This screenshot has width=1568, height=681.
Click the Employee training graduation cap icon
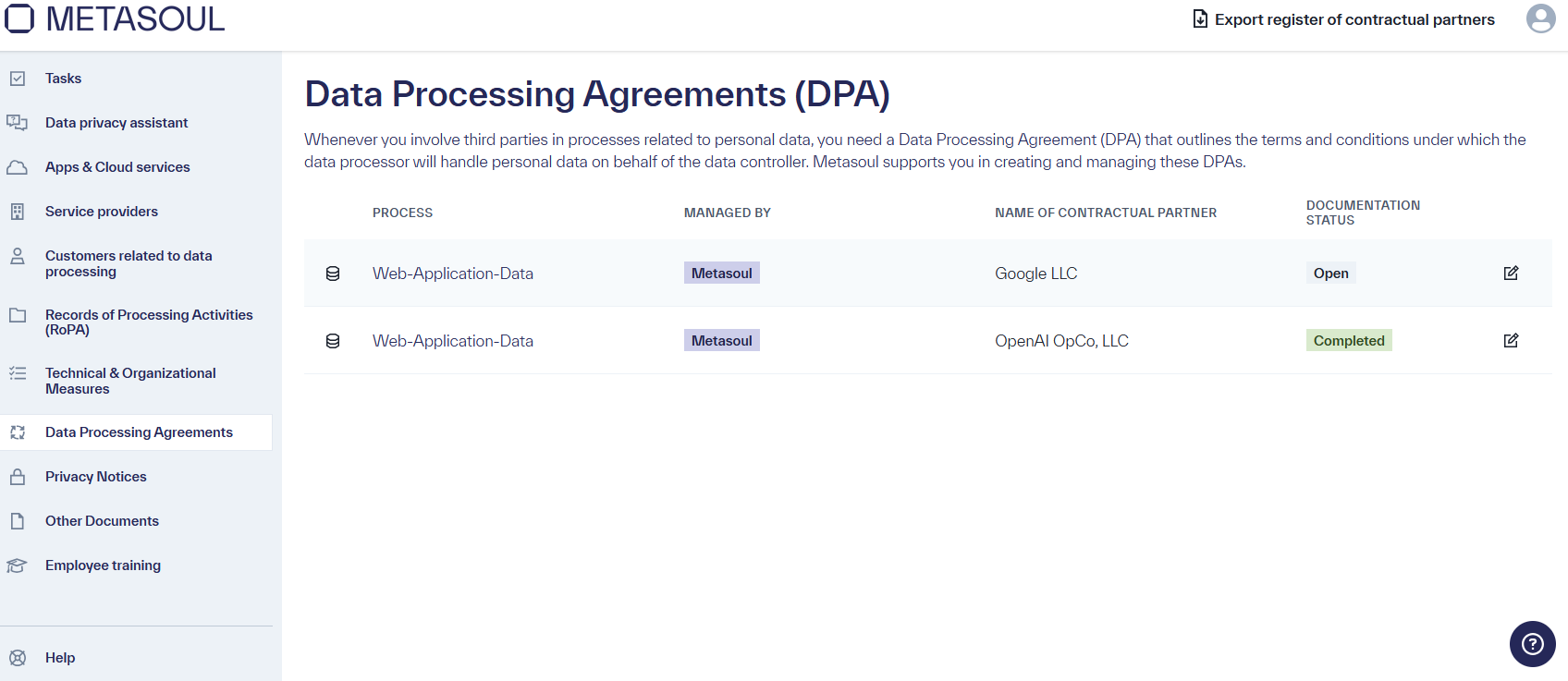click(x=18, y=565)
